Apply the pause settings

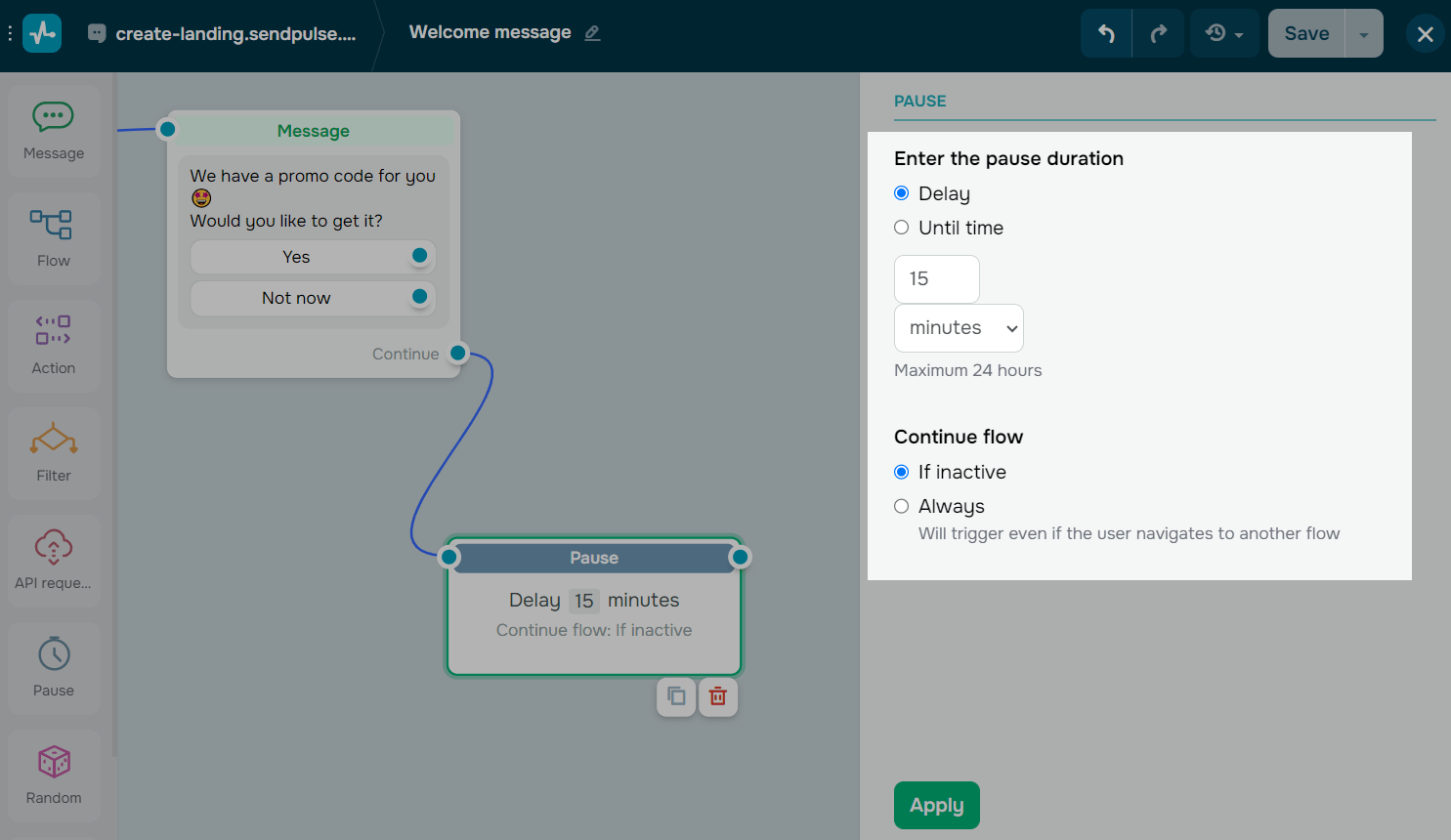coord(936,805)
